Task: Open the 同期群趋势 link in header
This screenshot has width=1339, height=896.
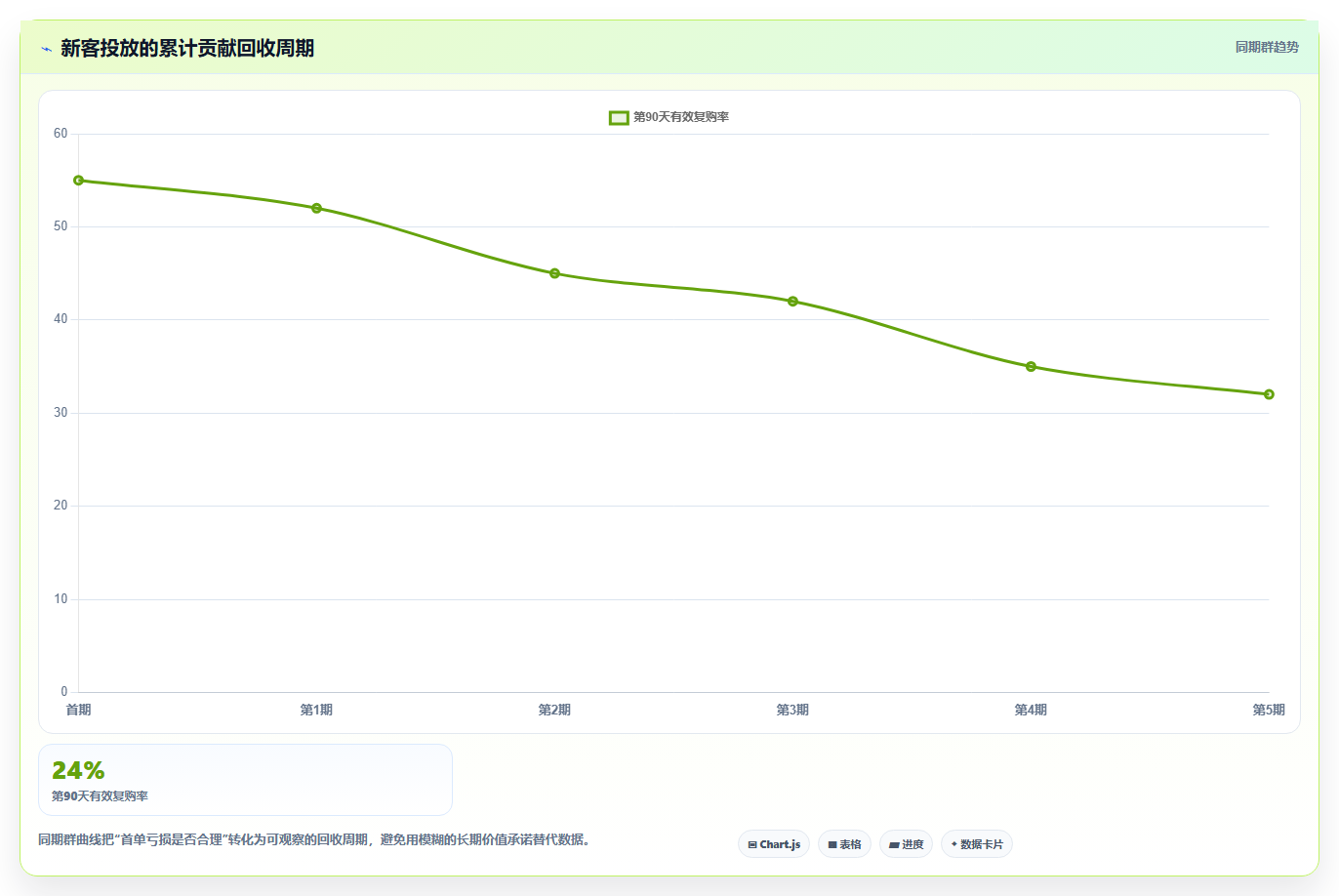Action: pos(1267,47)
